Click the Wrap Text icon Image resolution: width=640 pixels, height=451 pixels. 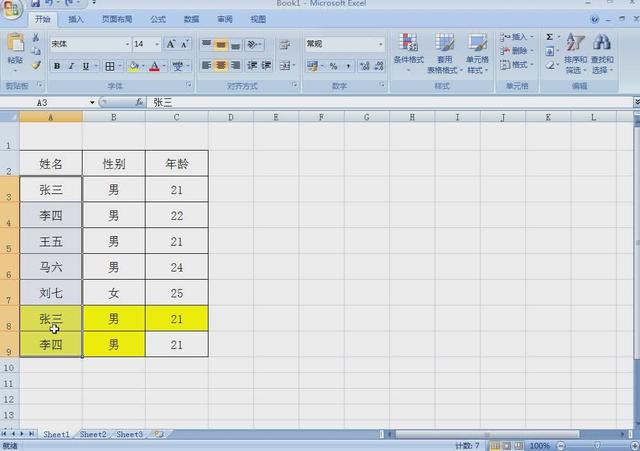[285, 45]
